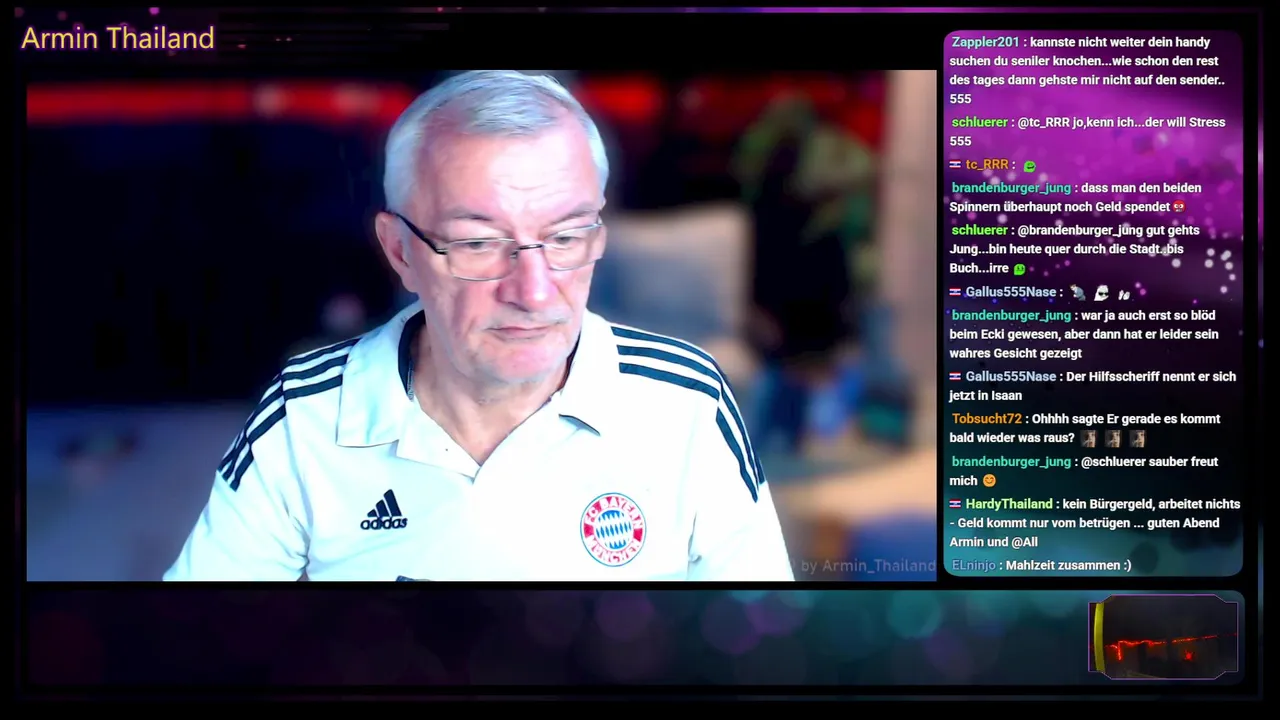Click the 'Armin Thailand' stream title
This screenshot has width=1280, height=720.
[118, 38]
